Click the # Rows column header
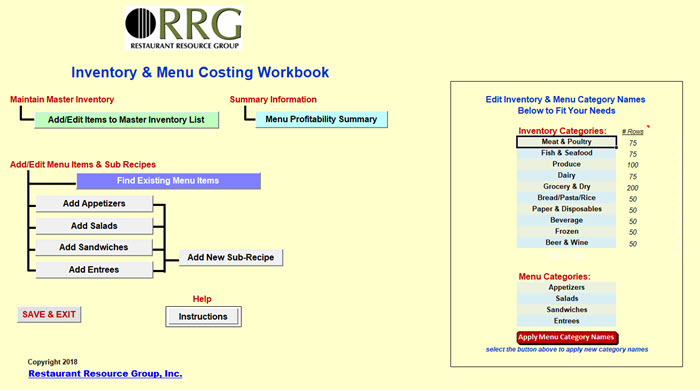 [x=633, y=132]
